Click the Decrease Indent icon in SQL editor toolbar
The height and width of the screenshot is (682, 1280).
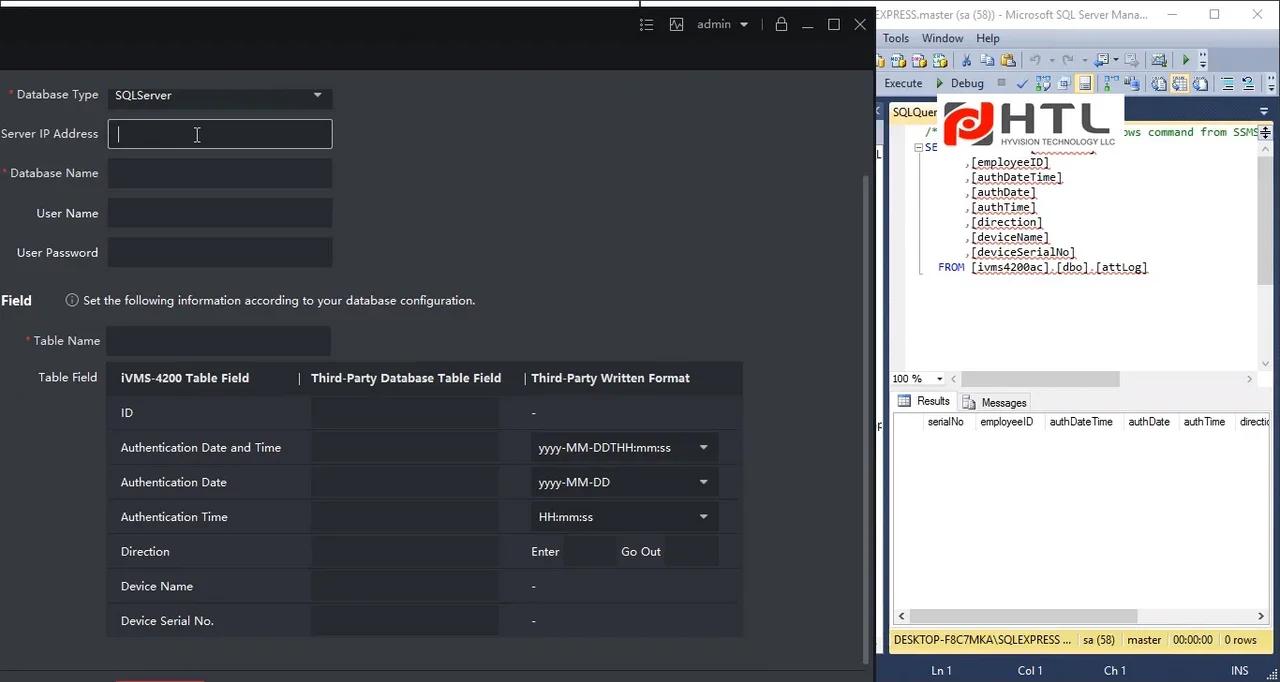1250,83
